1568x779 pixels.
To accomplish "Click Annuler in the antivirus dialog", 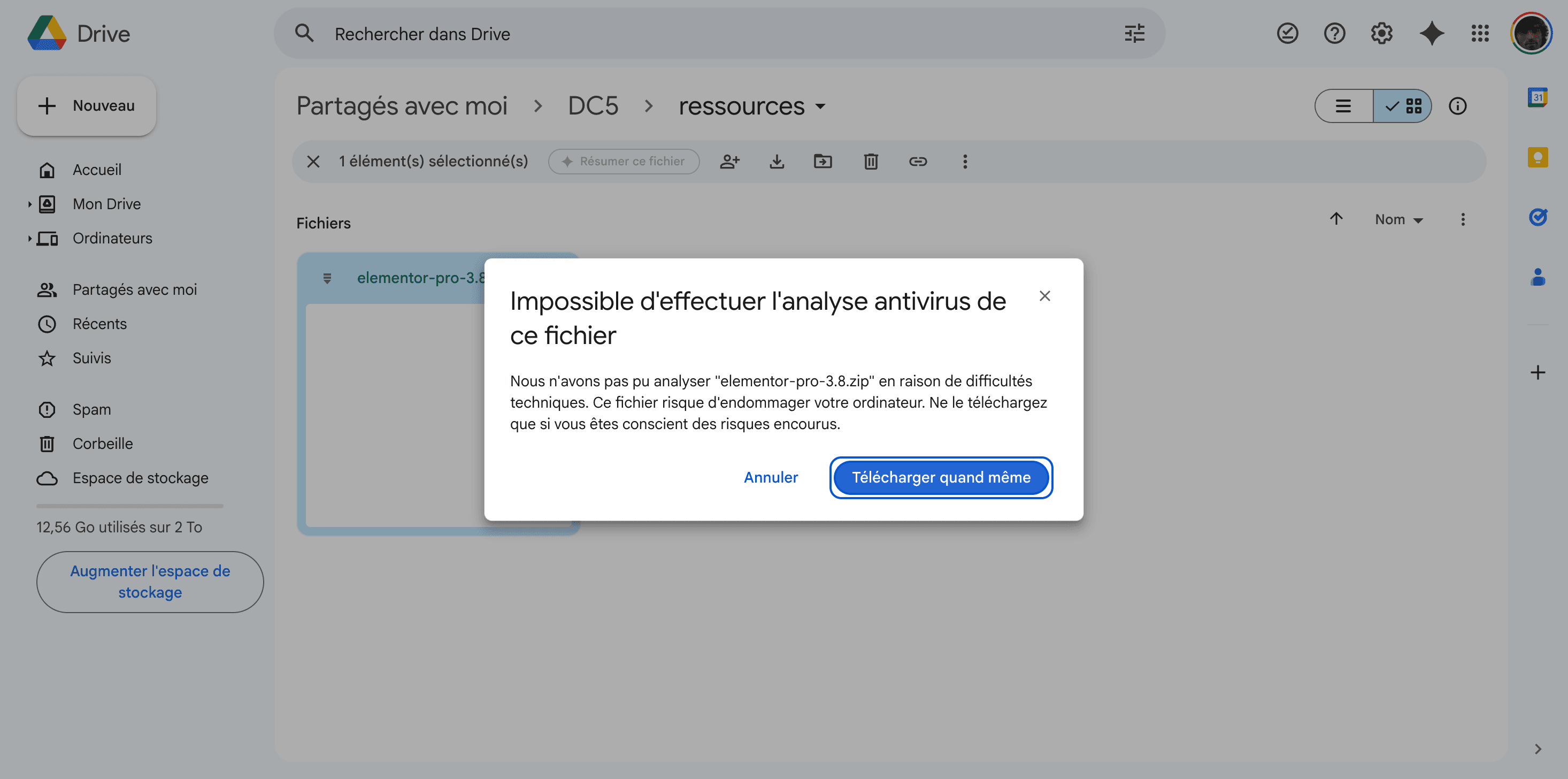I will pyautogui.click(x=771, y=477).
